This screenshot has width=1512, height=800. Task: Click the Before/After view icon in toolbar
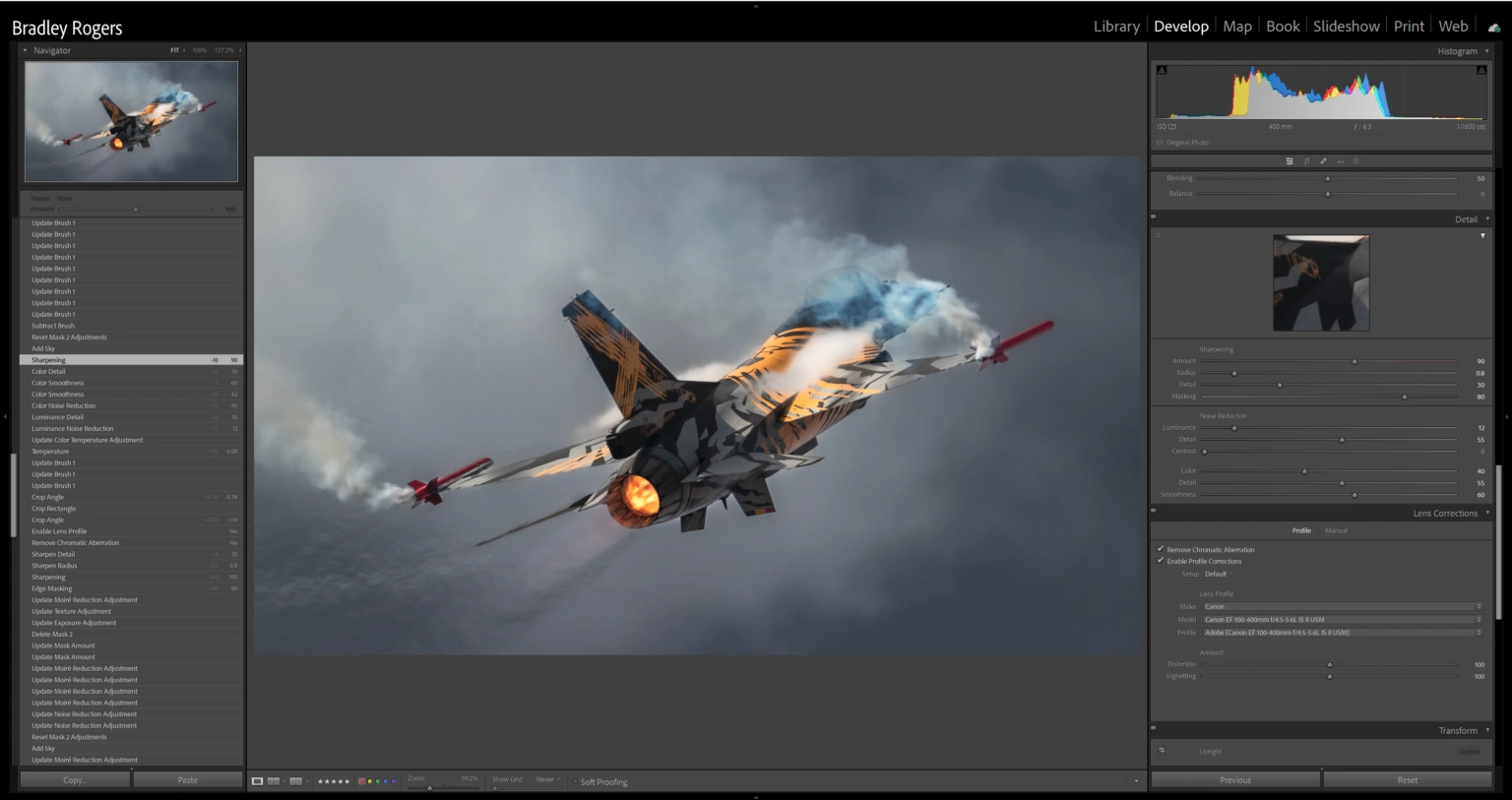pyautogui.click(x=295, y=781)
